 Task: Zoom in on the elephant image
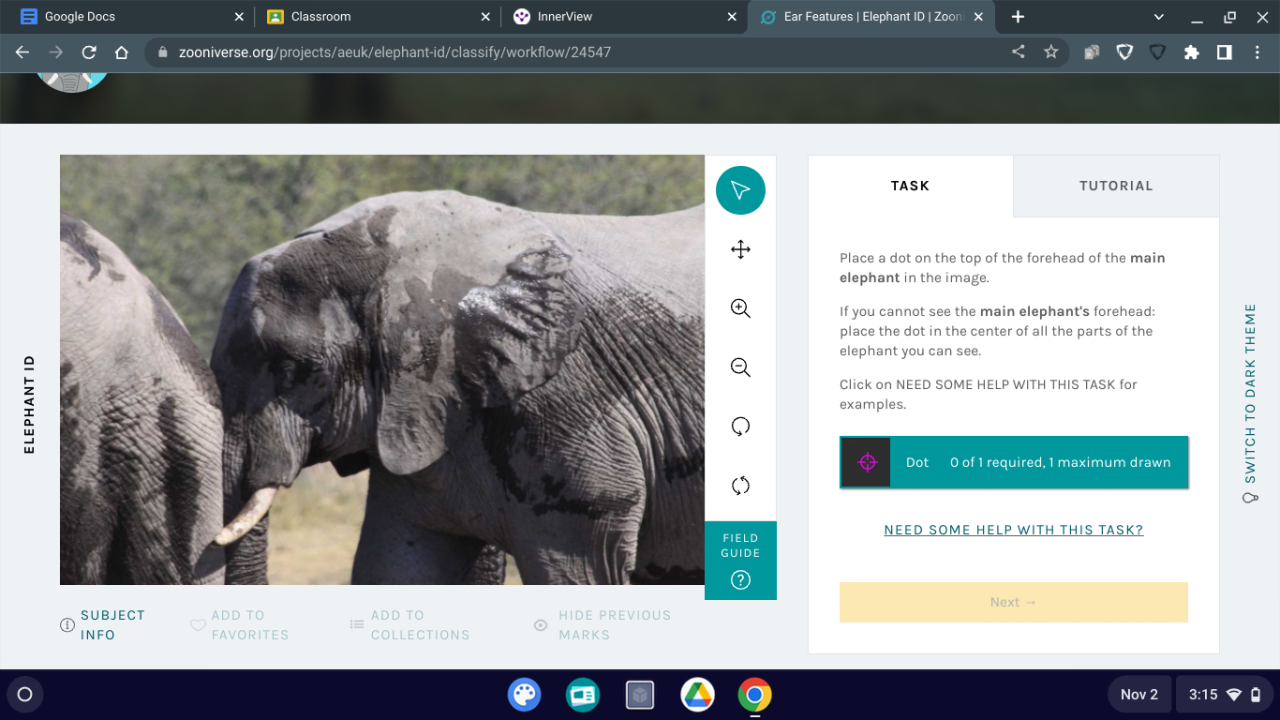click(740, 309)
